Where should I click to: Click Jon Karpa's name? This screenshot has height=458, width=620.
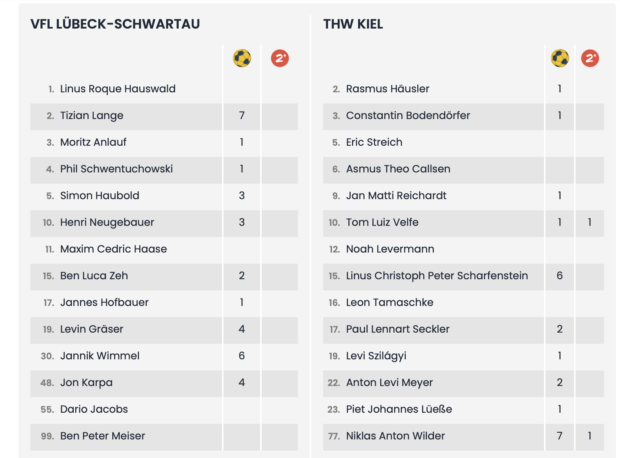86,383
